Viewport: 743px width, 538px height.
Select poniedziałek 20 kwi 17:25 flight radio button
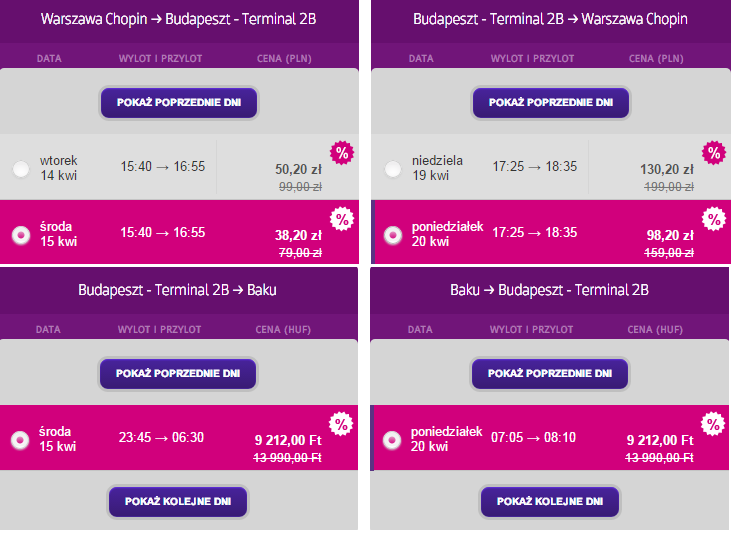pyautogui.click(x=393, y=235)
